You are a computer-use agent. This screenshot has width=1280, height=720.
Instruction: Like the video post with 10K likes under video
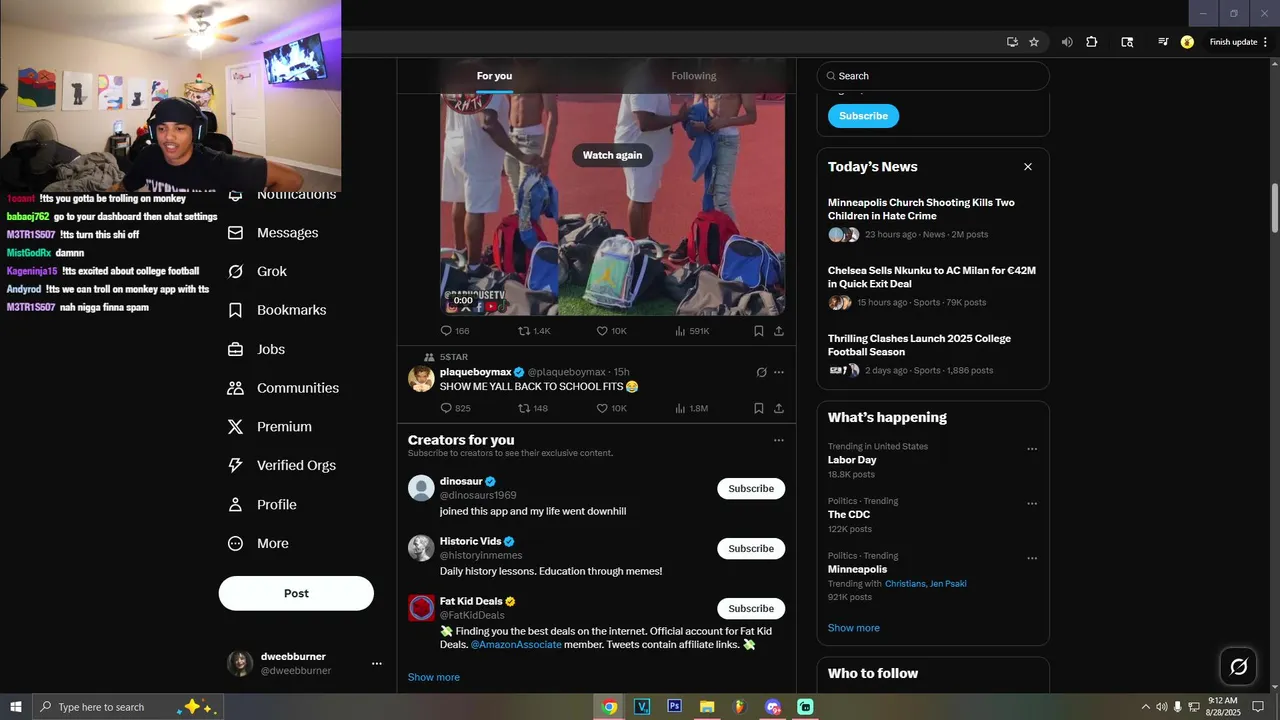tap(611, 331)
